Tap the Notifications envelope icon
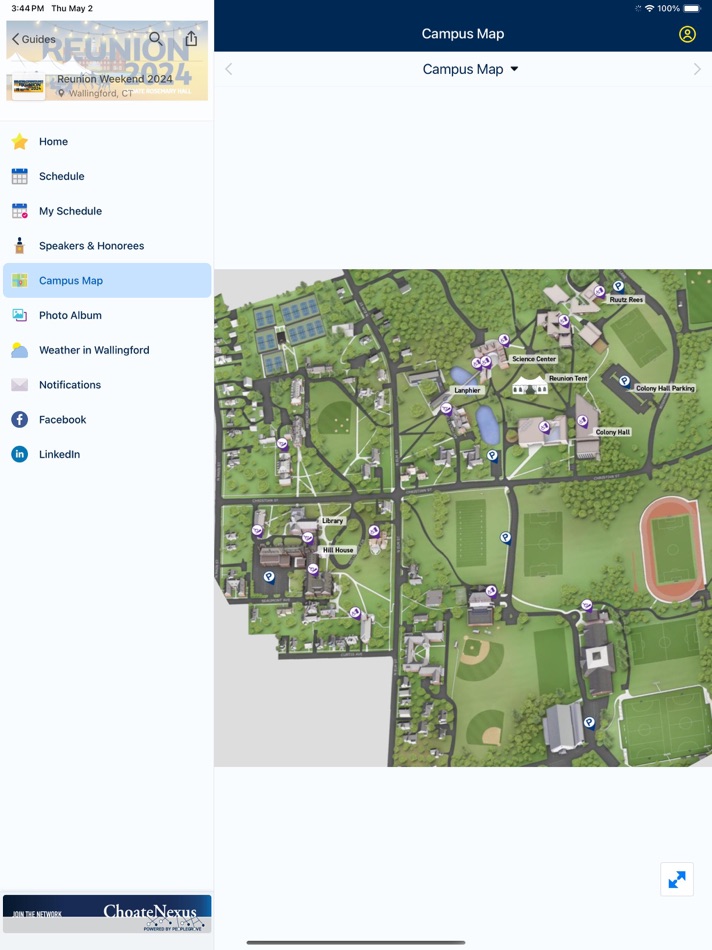This screenshot has width=712, height=950. [x=19, y=385]
